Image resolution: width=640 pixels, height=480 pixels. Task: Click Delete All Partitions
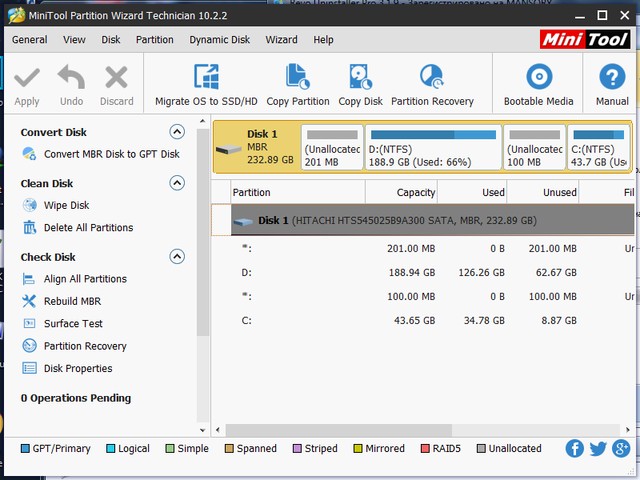88,228
